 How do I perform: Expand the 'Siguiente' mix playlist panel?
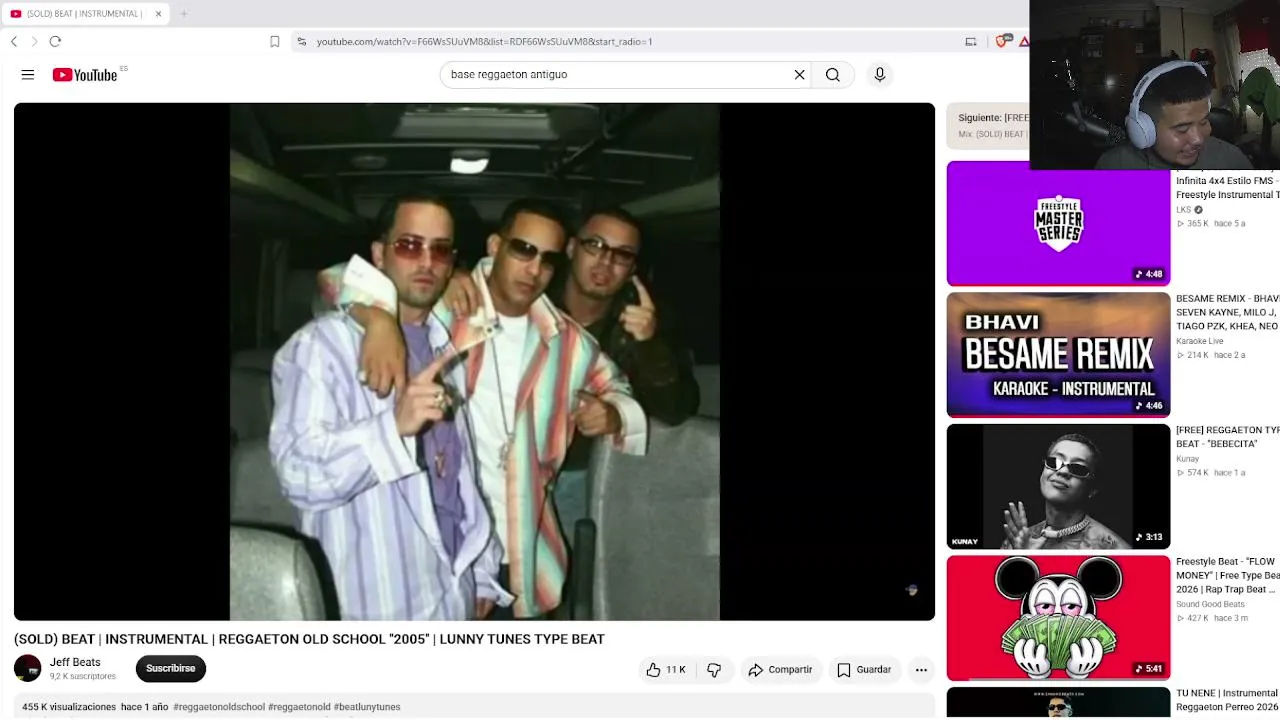tap(988, 125)
